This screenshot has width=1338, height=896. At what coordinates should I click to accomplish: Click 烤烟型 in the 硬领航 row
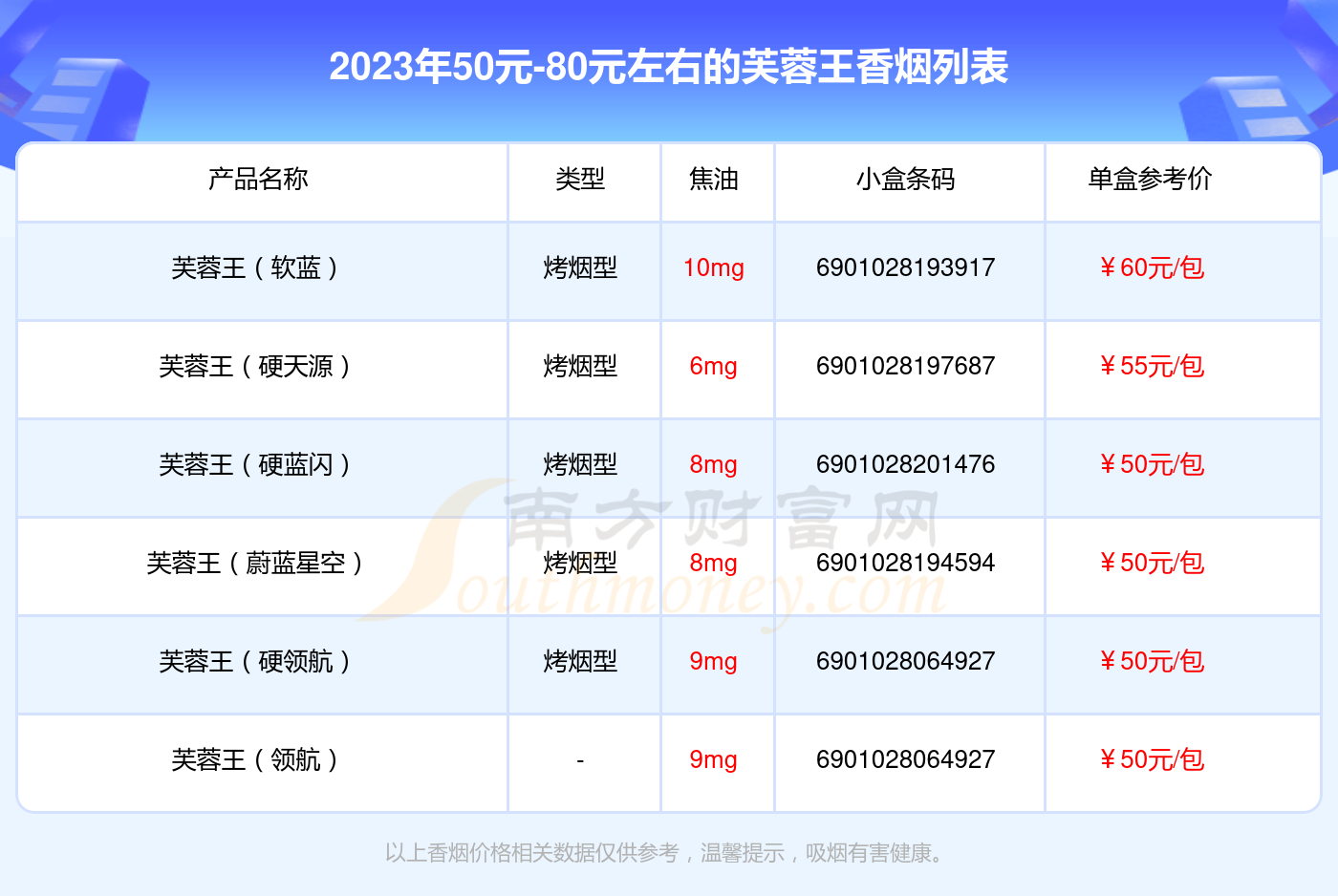[x=580, y=661]
